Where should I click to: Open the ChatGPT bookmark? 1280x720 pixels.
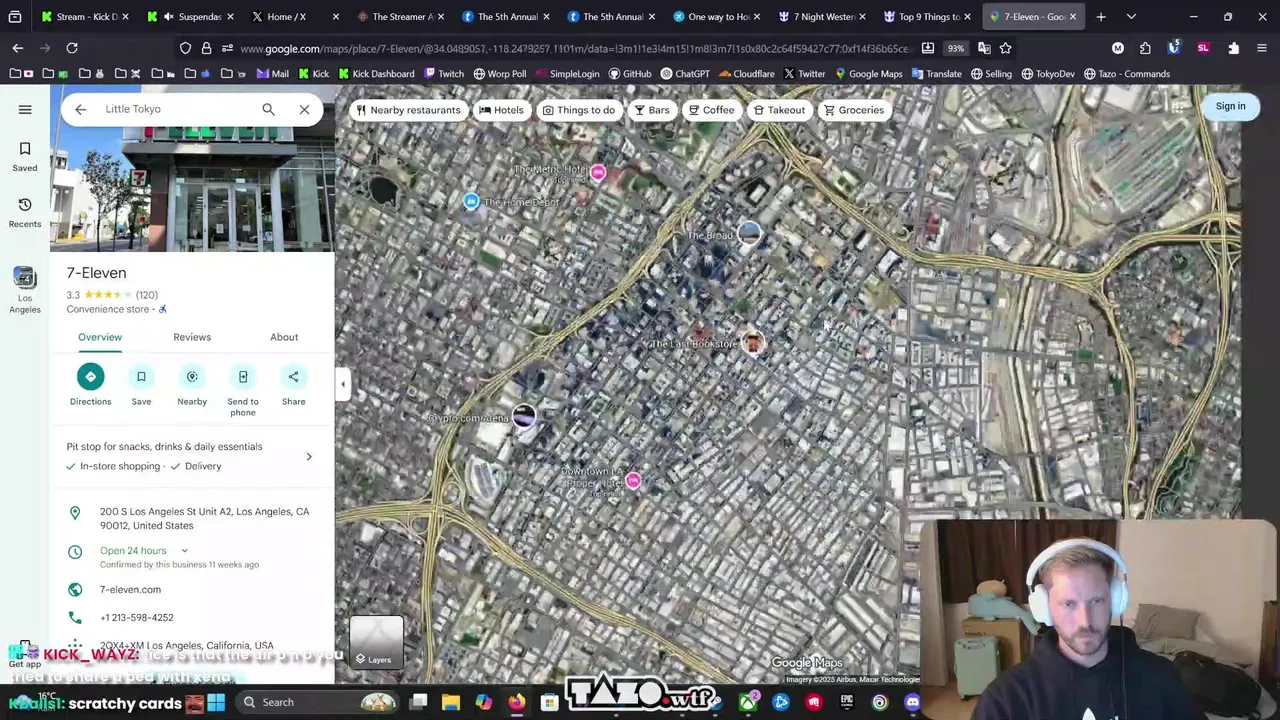(x=684, y=74)
